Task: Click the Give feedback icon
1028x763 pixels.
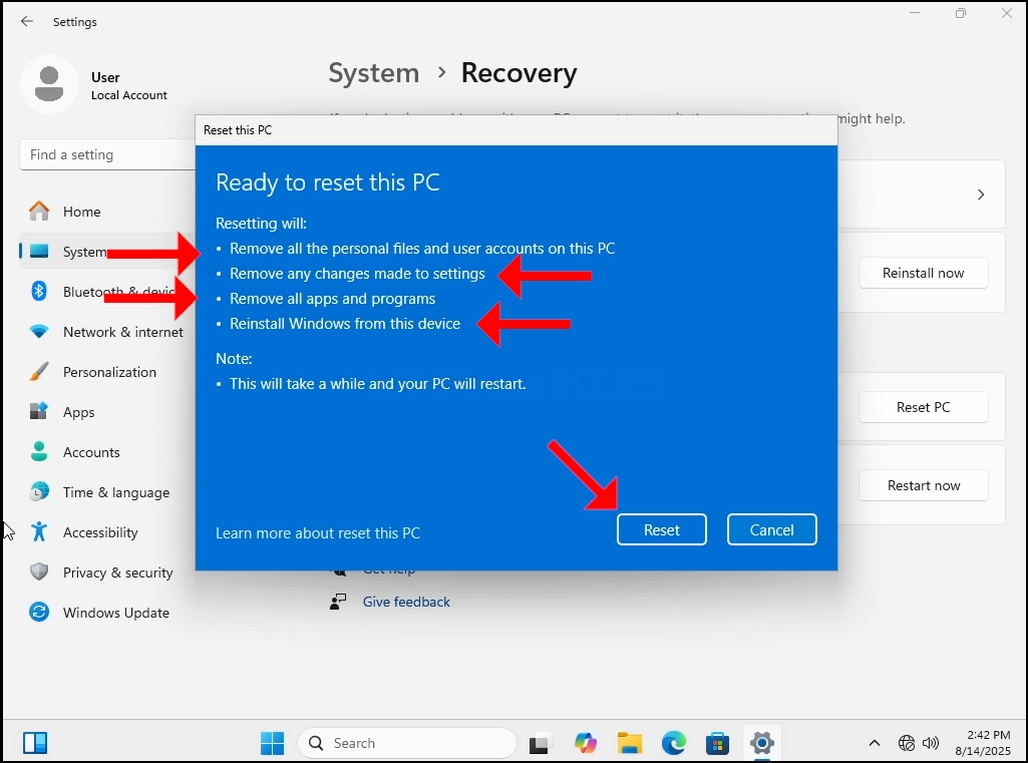Action: [x=338, y=602]
